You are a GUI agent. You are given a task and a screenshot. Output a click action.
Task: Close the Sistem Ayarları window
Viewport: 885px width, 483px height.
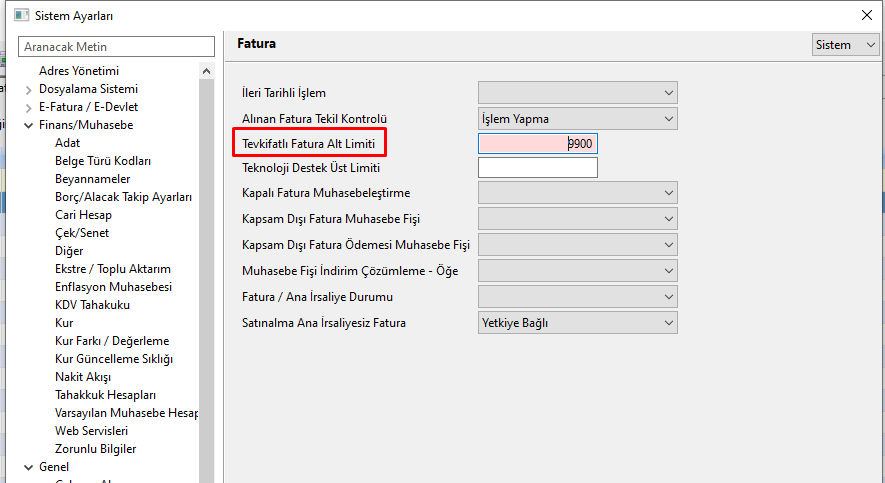tap(866, 15)
